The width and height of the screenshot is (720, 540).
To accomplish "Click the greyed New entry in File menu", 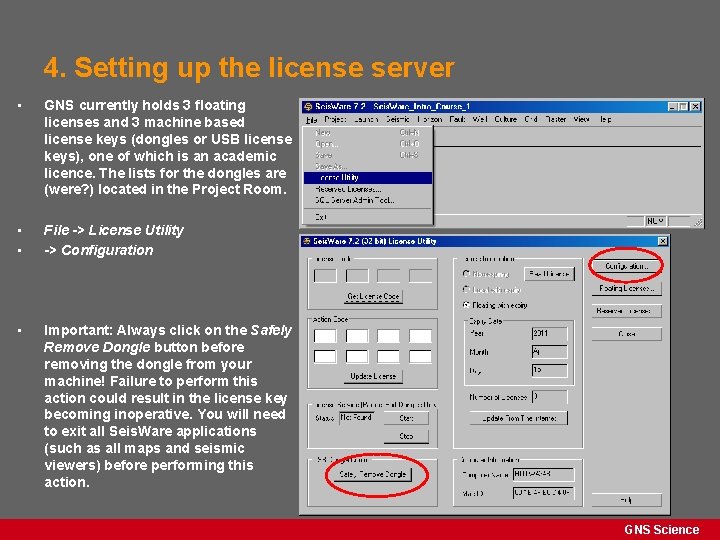I will click(x=368, y=133).
